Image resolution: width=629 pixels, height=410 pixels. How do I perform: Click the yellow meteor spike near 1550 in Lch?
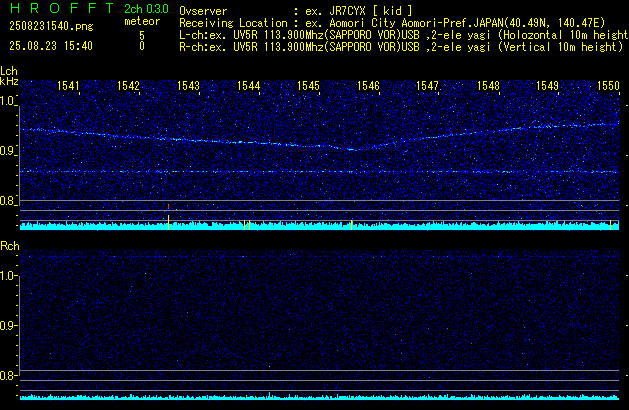611,225
